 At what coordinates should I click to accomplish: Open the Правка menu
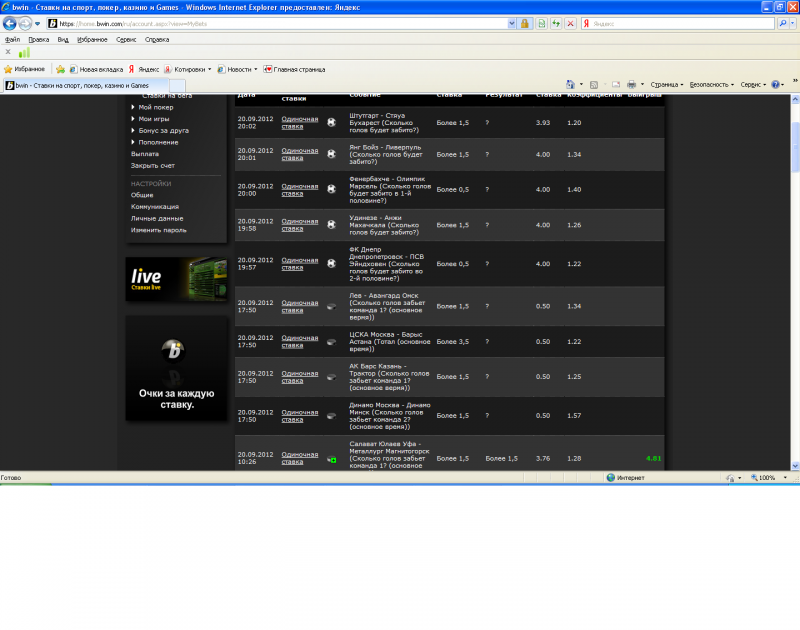39,39
